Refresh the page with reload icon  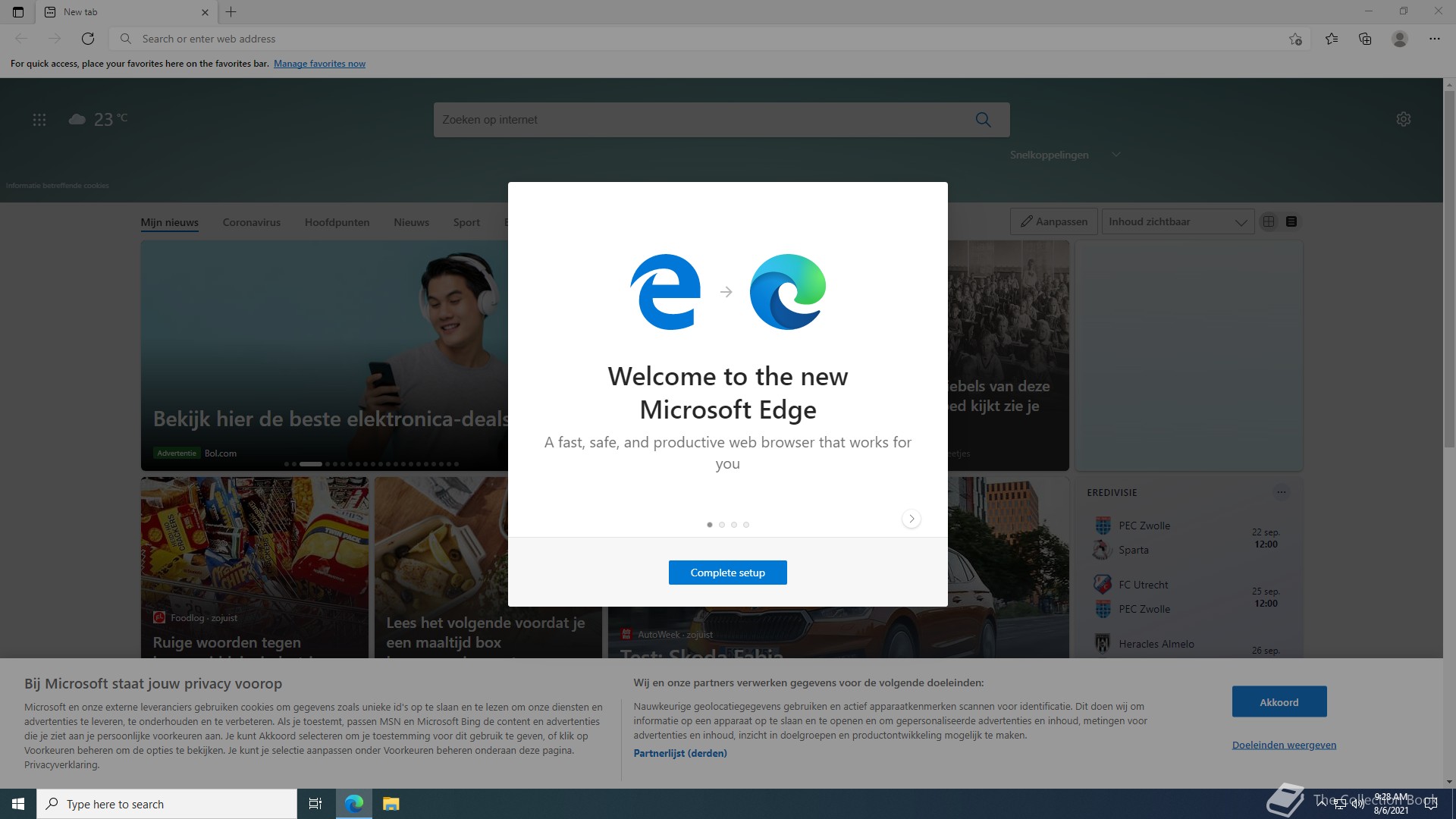tap(88, 39)
